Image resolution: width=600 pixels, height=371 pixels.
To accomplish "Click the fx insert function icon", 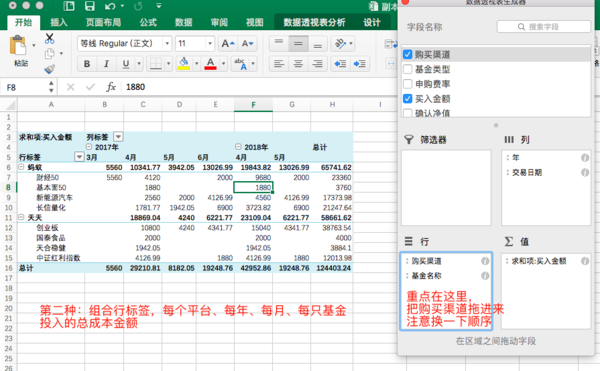I will click(111, 87).
